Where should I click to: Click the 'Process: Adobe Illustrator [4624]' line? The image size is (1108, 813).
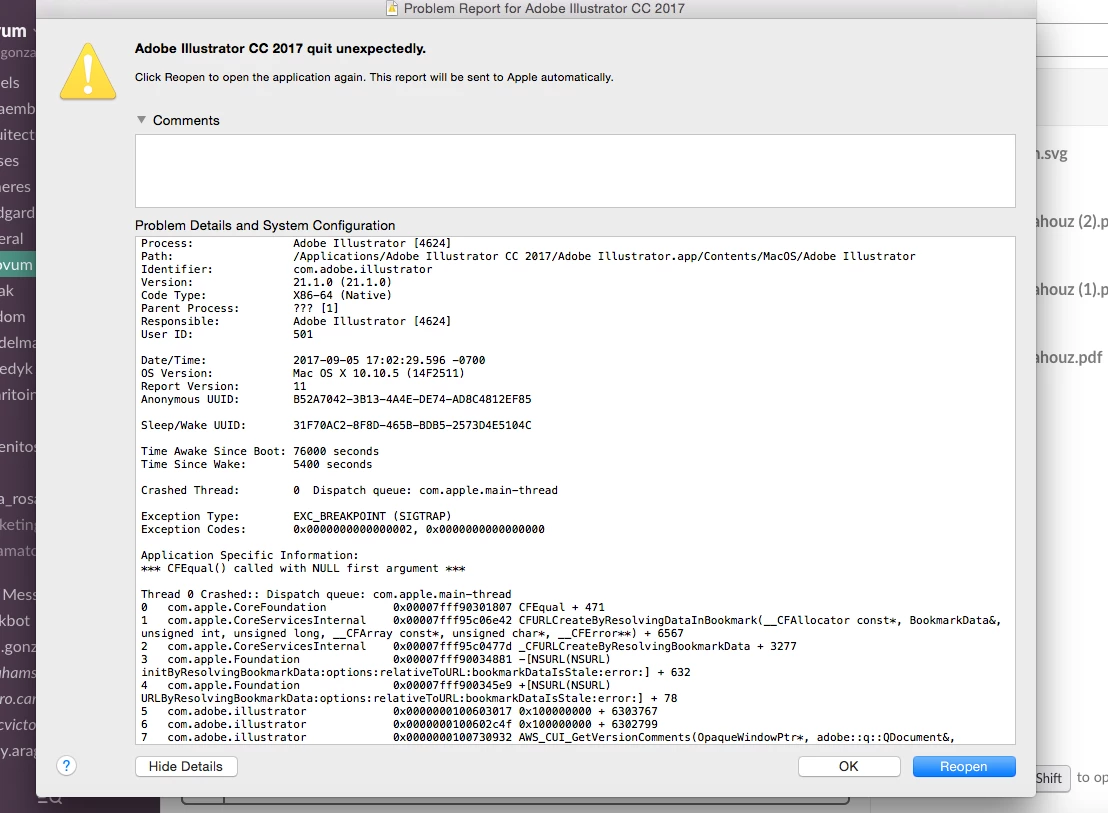[295, 243]
